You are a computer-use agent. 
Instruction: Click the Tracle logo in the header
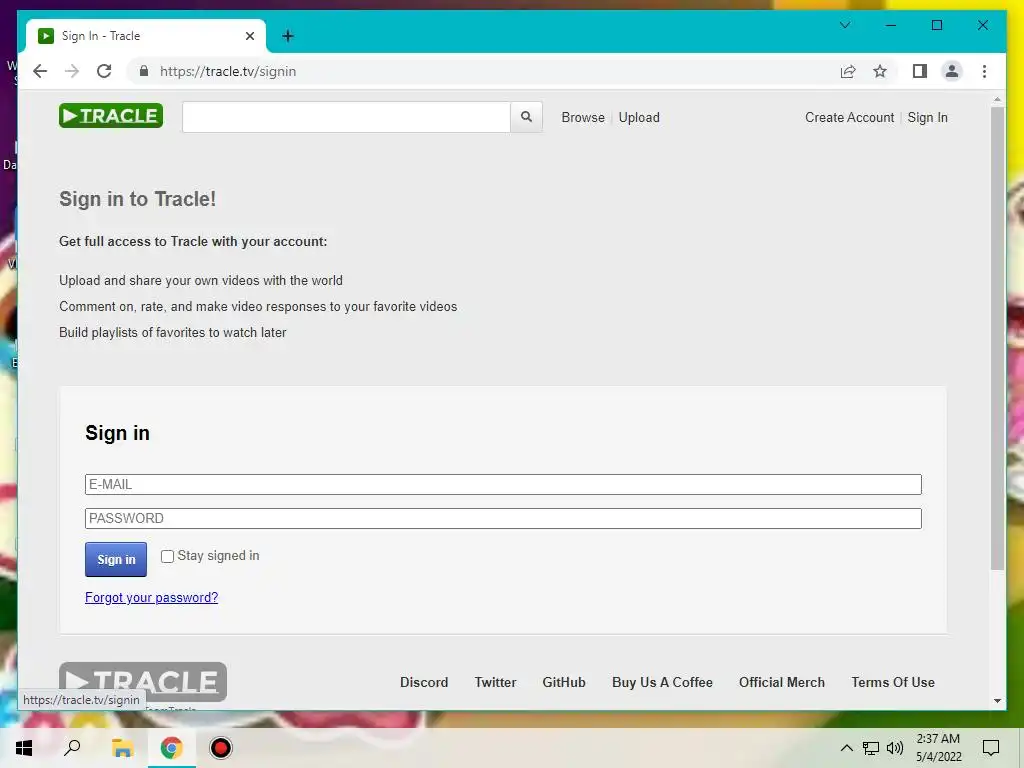pyautogui.click(x=110, y=116)
